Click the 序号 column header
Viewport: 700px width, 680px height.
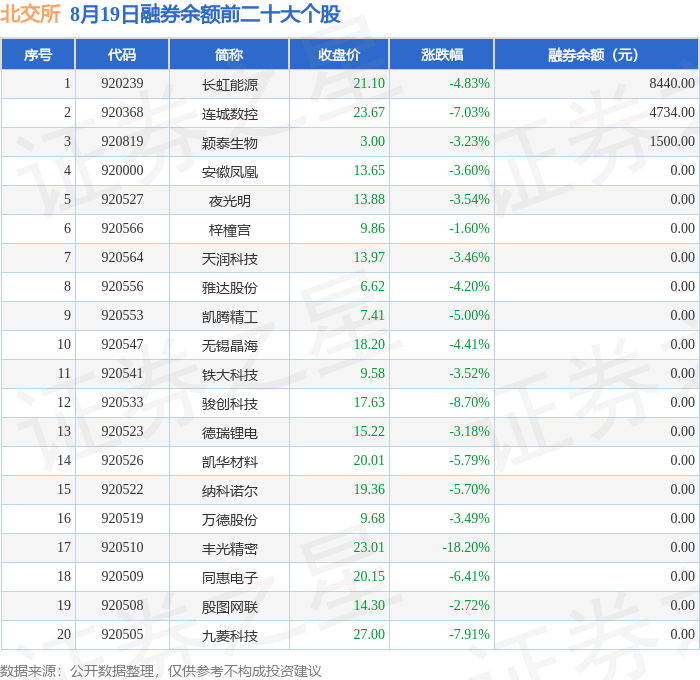click(x=38, y=54)
